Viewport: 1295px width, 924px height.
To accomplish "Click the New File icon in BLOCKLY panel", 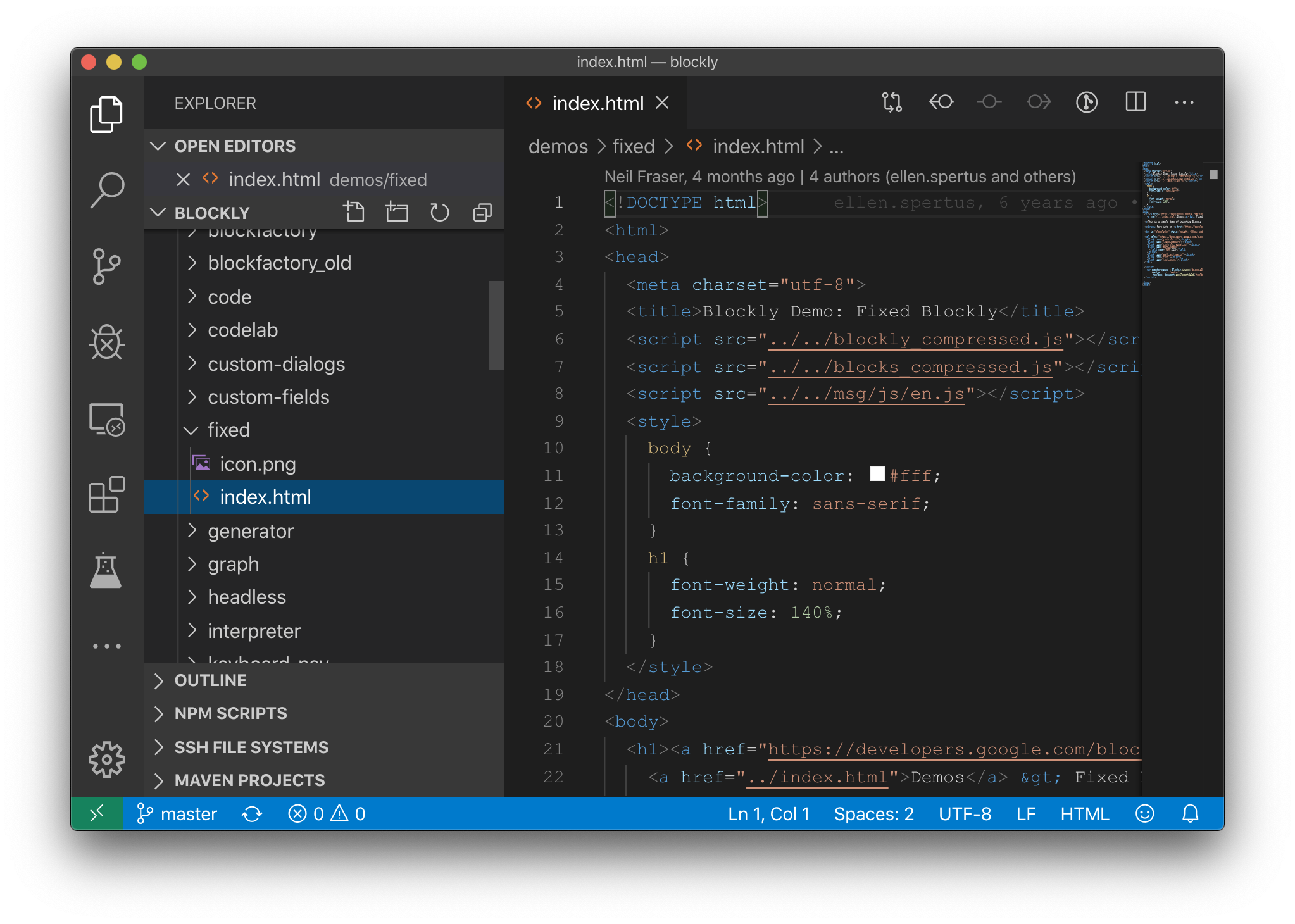I will pos(354,212).
